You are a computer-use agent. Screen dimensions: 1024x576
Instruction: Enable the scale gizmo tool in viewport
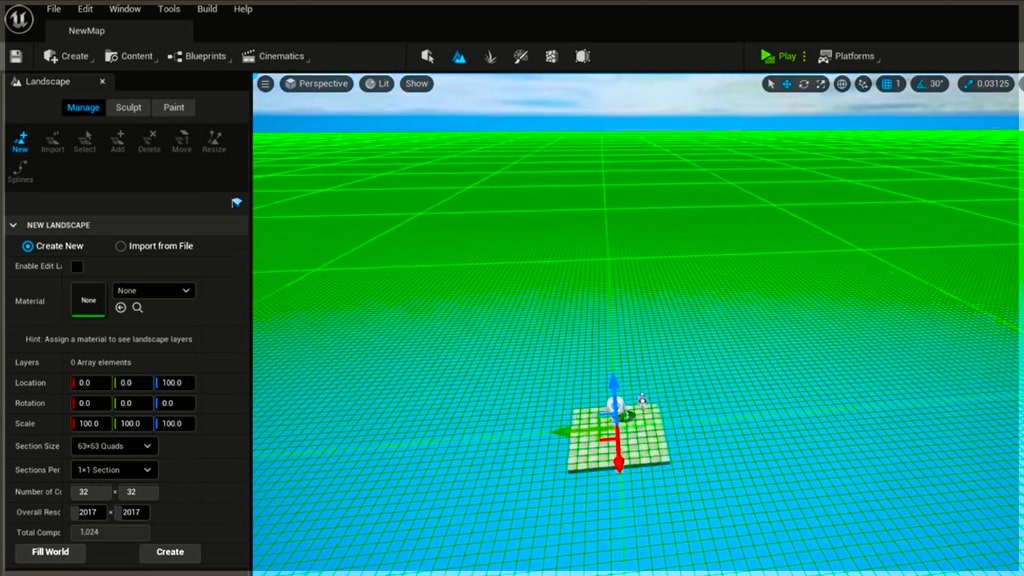(x=821, y=84)
